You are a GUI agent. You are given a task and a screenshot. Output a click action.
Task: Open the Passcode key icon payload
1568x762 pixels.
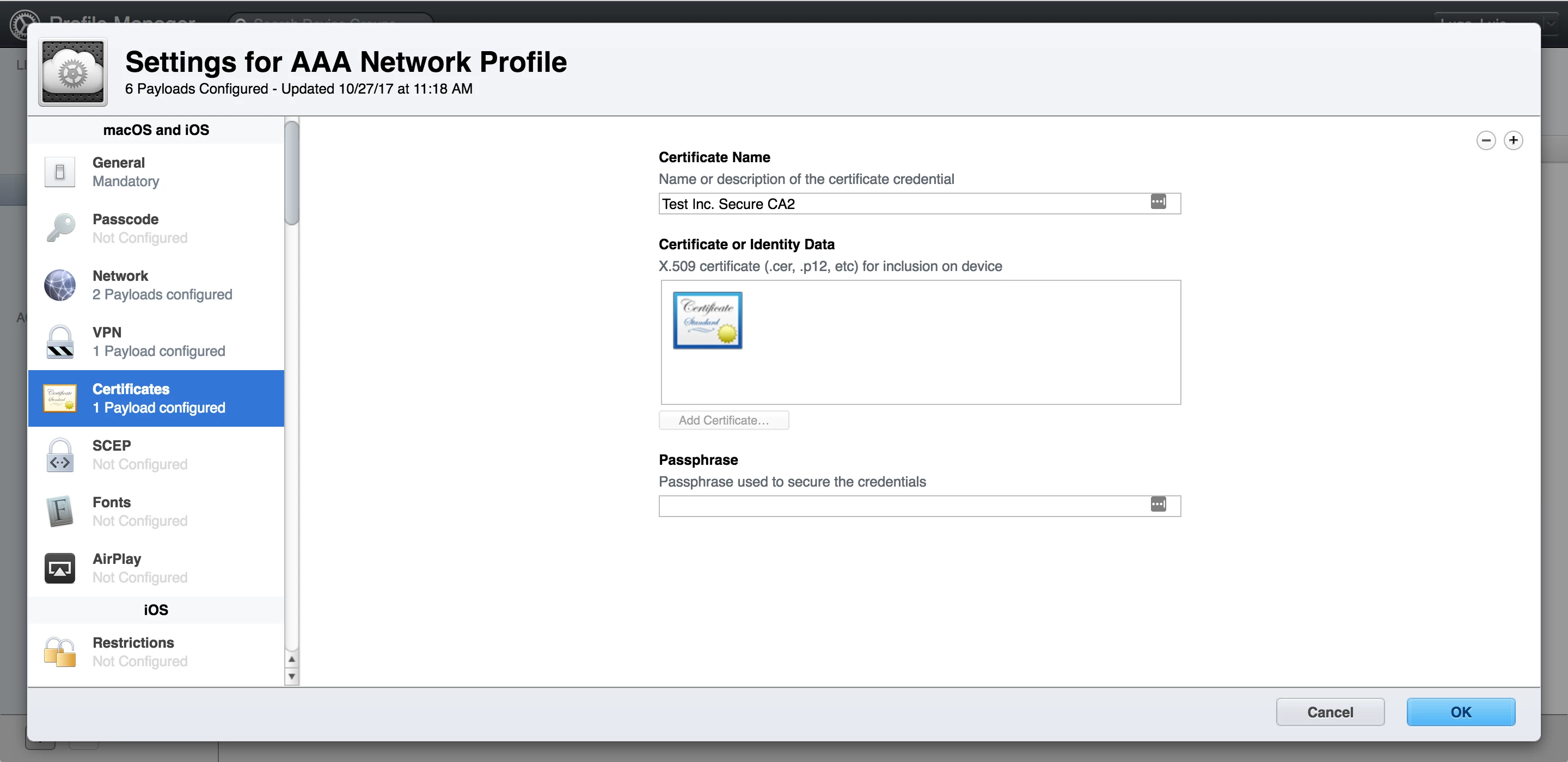coord(60,228)
